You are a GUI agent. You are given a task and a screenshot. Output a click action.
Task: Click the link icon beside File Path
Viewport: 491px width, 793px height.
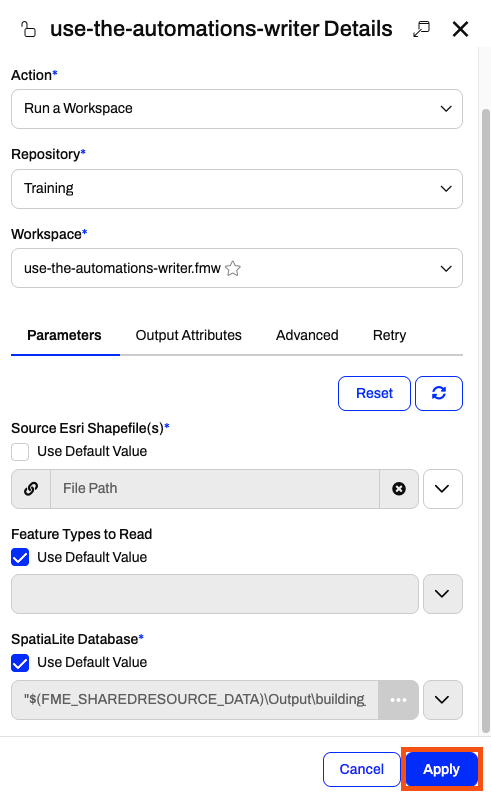click(x=31, y=489)
